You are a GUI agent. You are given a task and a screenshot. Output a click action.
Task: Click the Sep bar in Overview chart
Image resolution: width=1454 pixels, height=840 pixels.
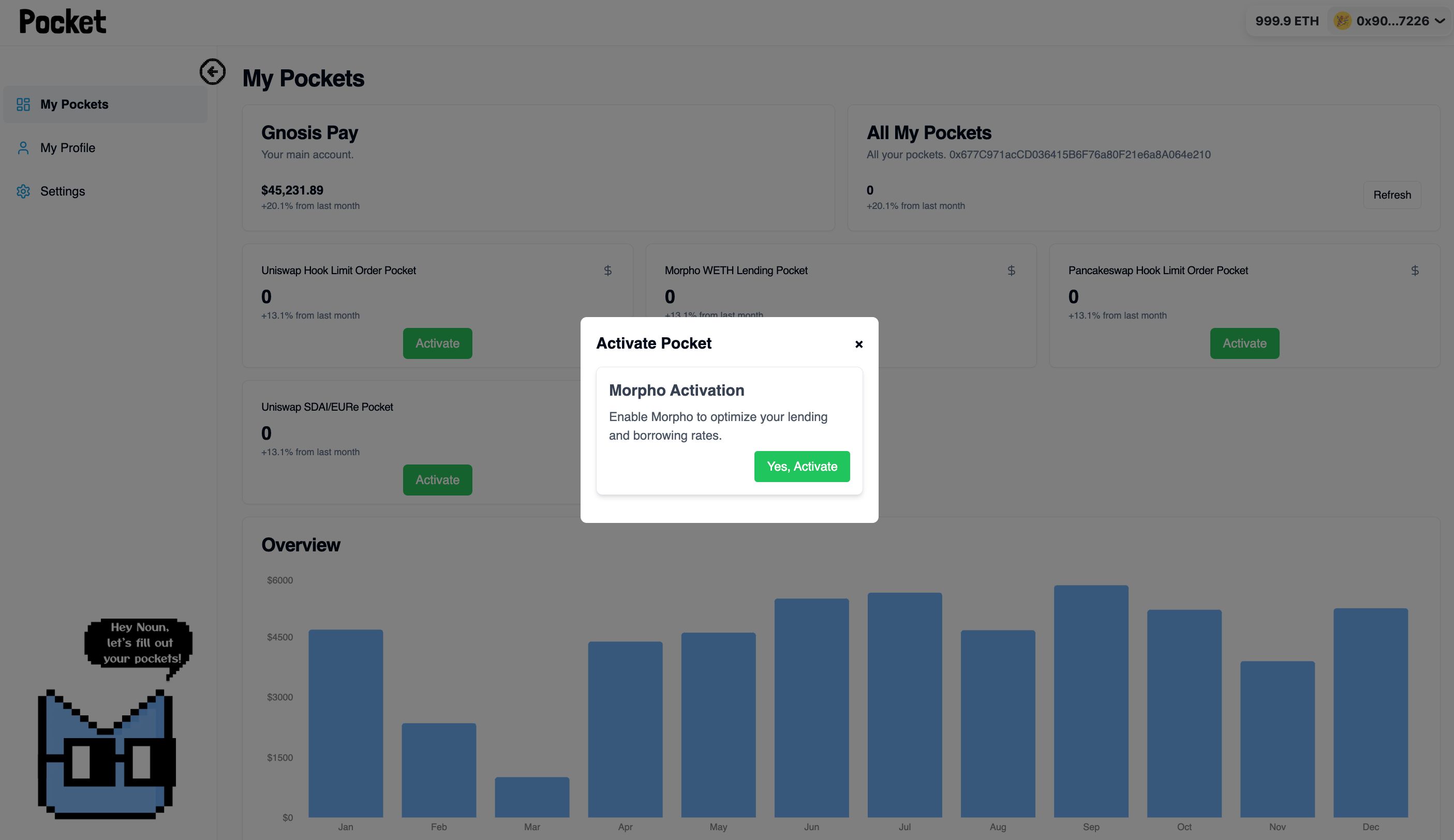pyautogui.click(x=1091, y=701)
